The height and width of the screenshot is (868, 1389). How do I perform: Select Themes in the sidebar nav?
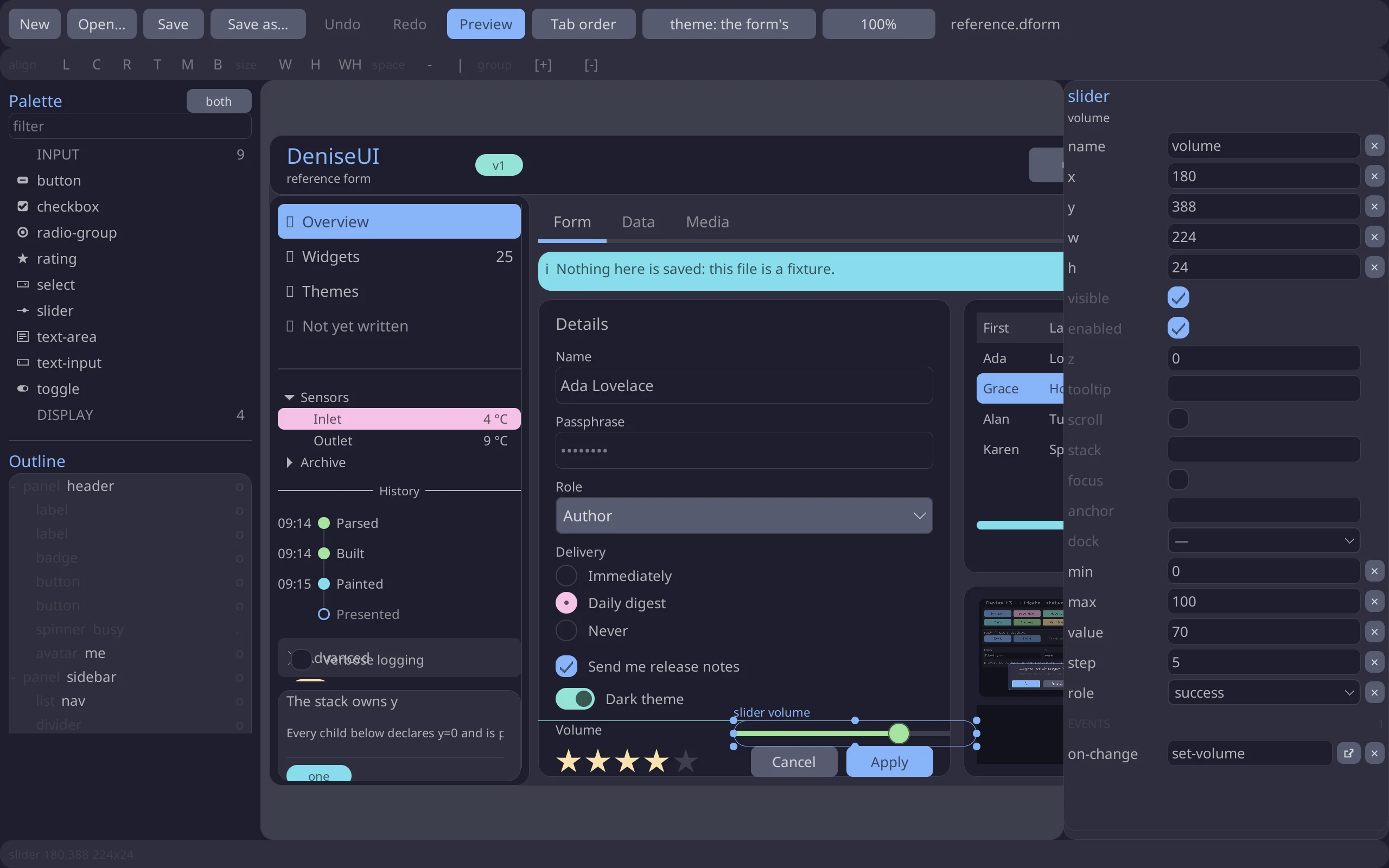(399, 291)
